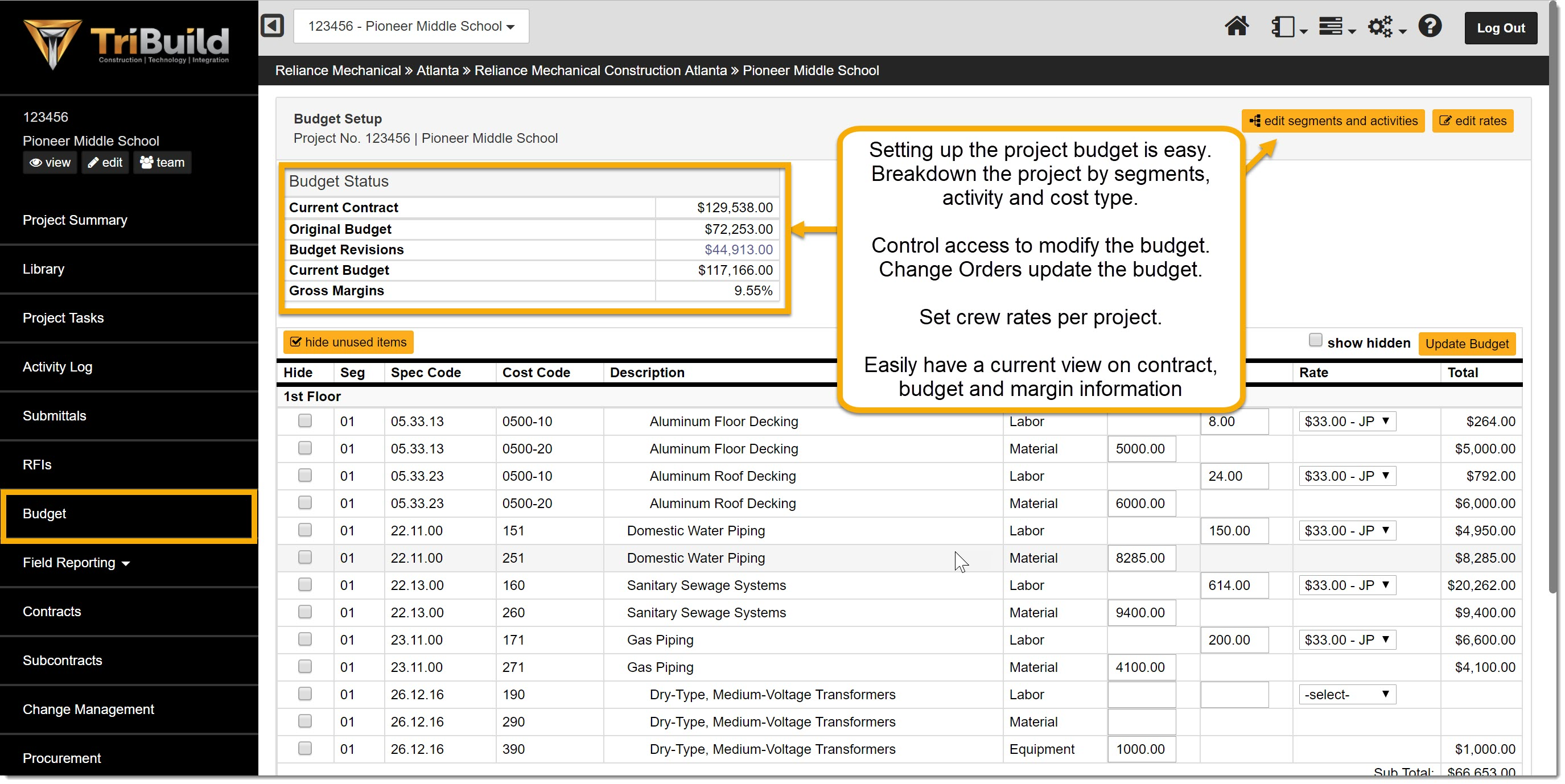The height and width of the screenshot is (784, 1565).
Task: Check hide box for cost code 0500-10 Floor Decking
Action: [x=305, y=421]
